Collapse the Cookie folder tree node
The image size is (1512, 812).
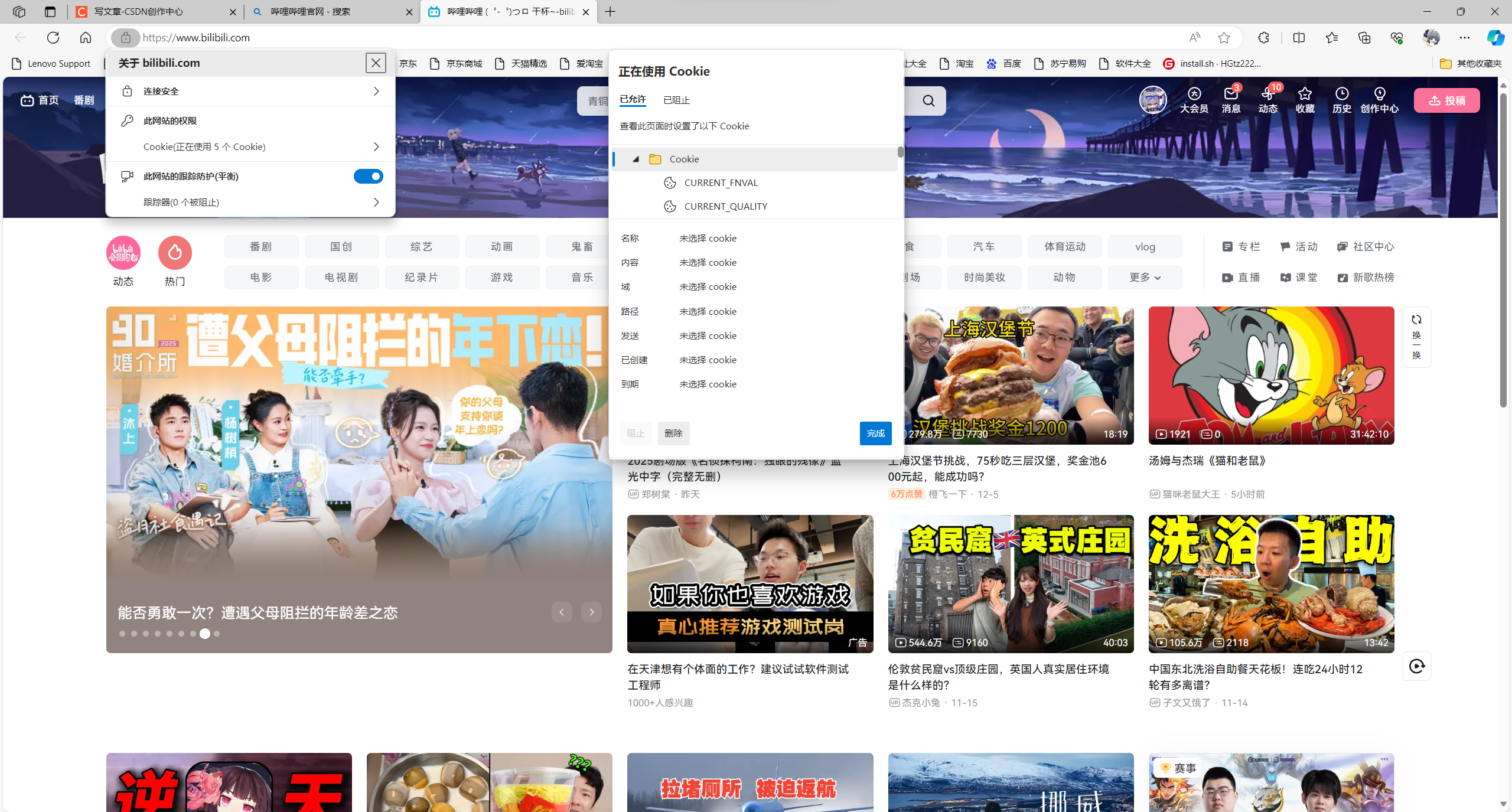point(636,159)
